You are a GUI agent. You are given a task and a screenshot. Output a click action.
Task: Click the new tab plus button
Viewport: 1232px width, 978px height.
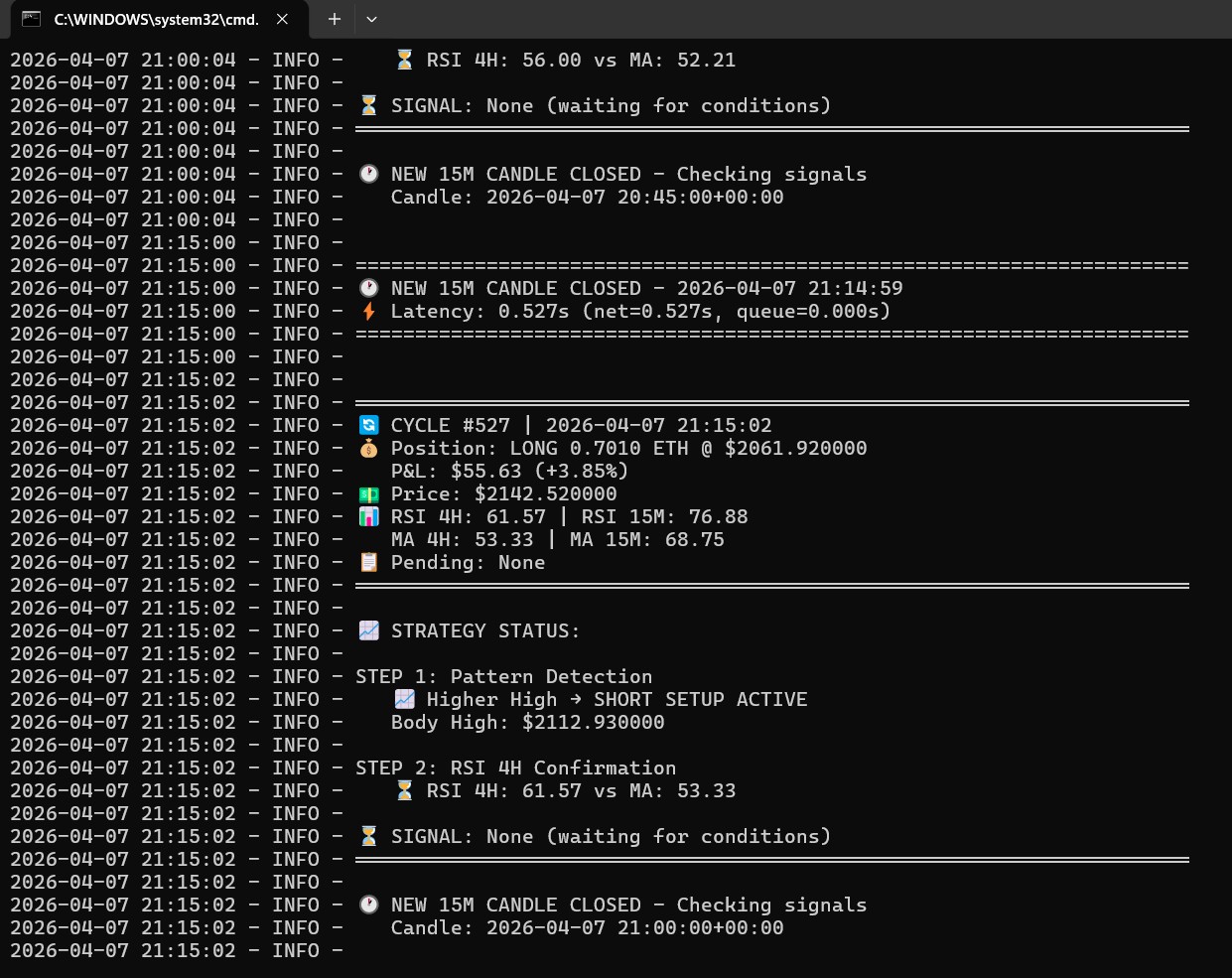(335, 19)
